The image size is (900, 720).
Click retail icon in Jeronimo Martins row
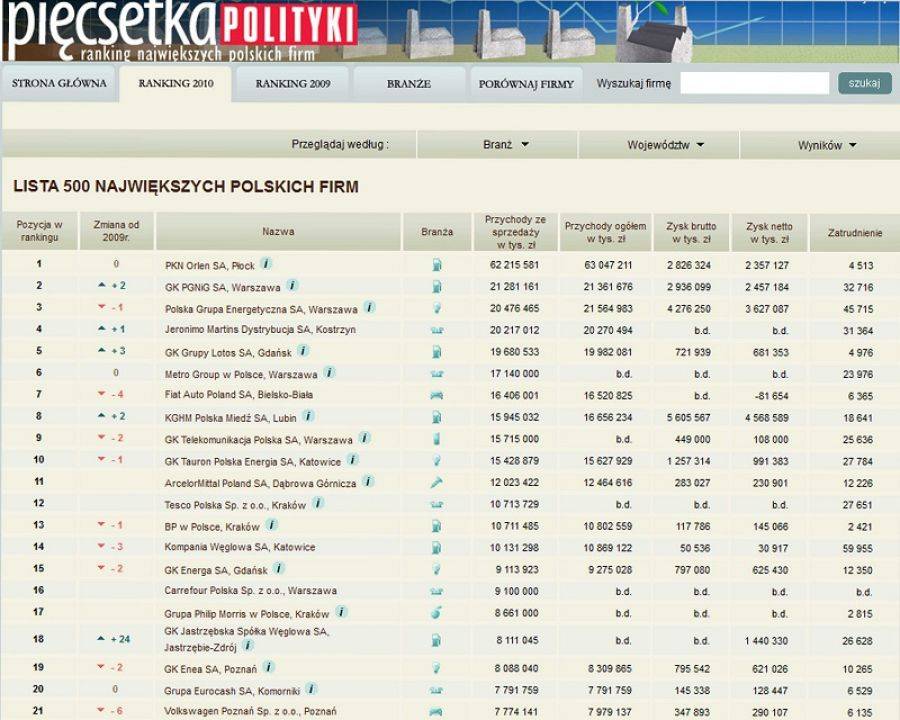[x=437, y=330]
